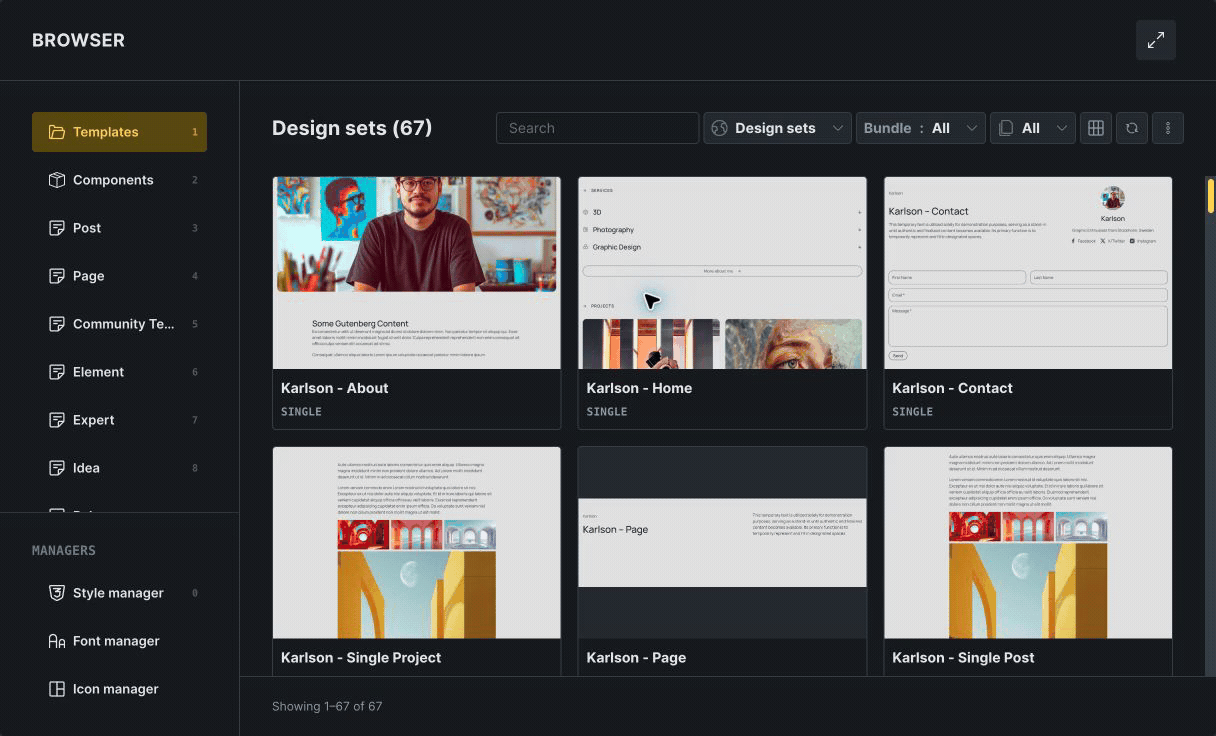Click the Page item icon

[57, 276]
